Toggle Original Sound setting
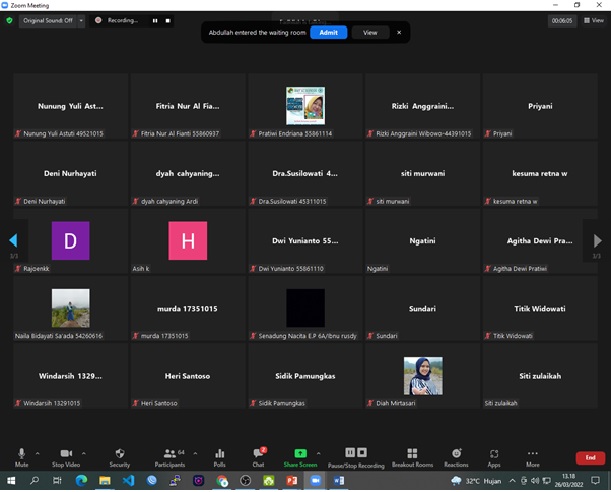614x492 pixels. tap(46, 20)
